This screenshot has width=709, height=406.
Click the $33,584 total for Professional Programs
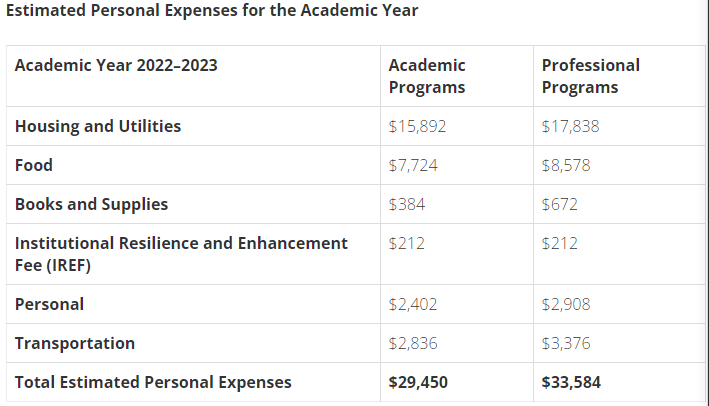[571, 382]
